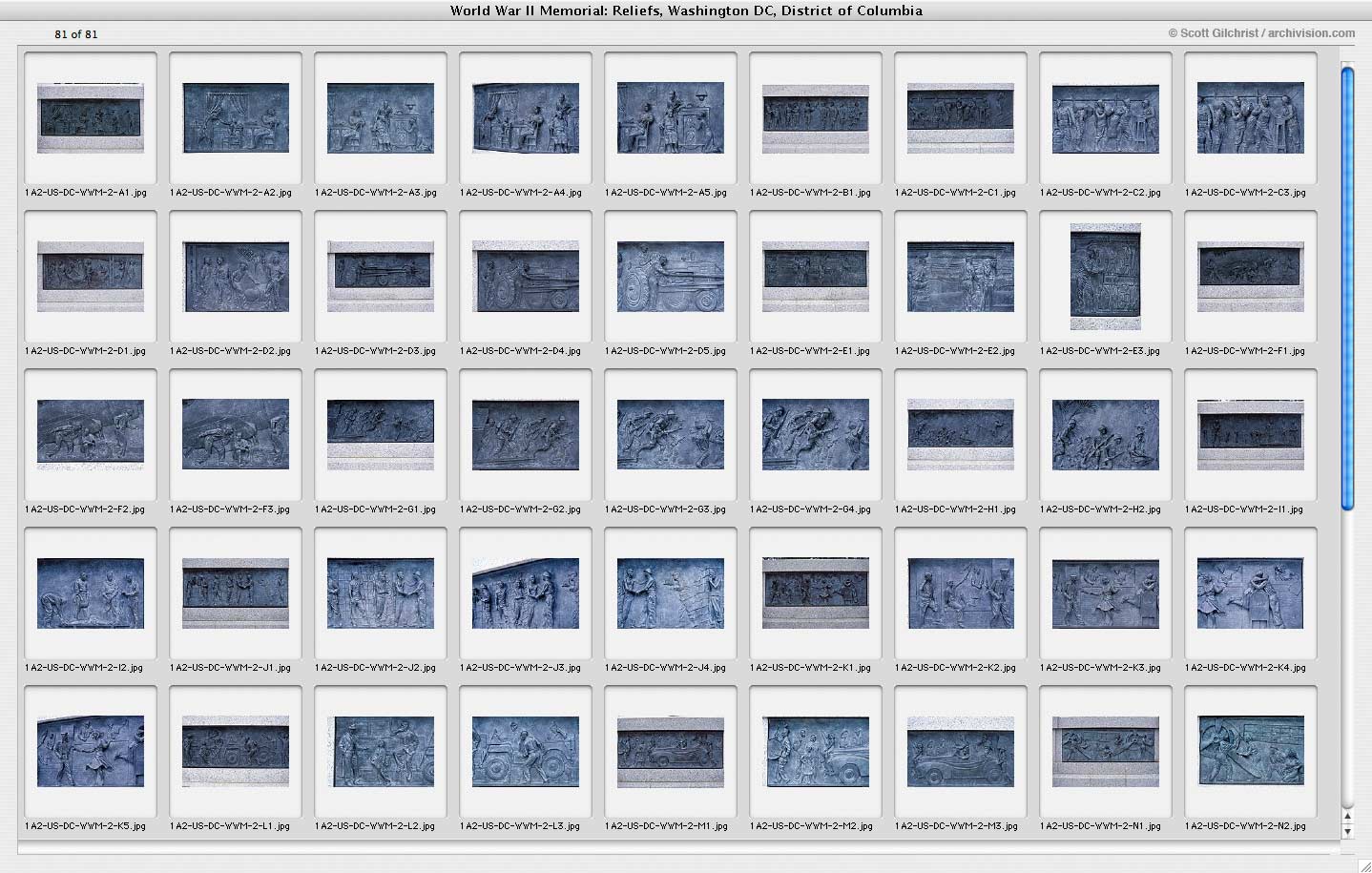The image size is (1372, 873).
Task: Select the 1A2-US-DC-WWM-2-L3.jpg thumbnail
Action: pos(526,752)
